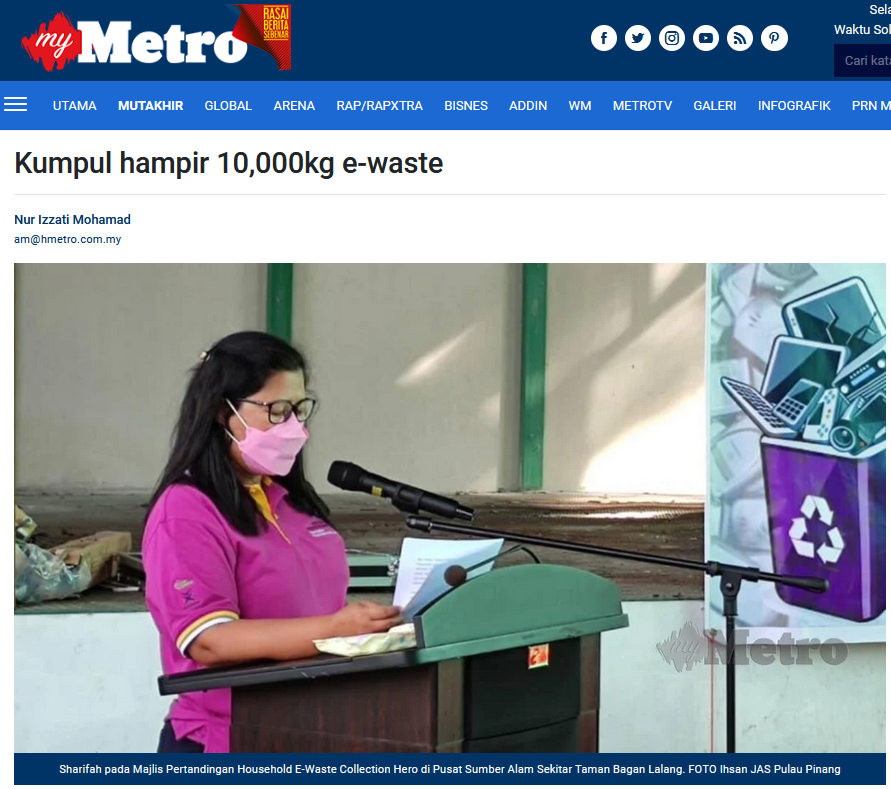Select UTAMA in navigation bar

click(74, 106)
